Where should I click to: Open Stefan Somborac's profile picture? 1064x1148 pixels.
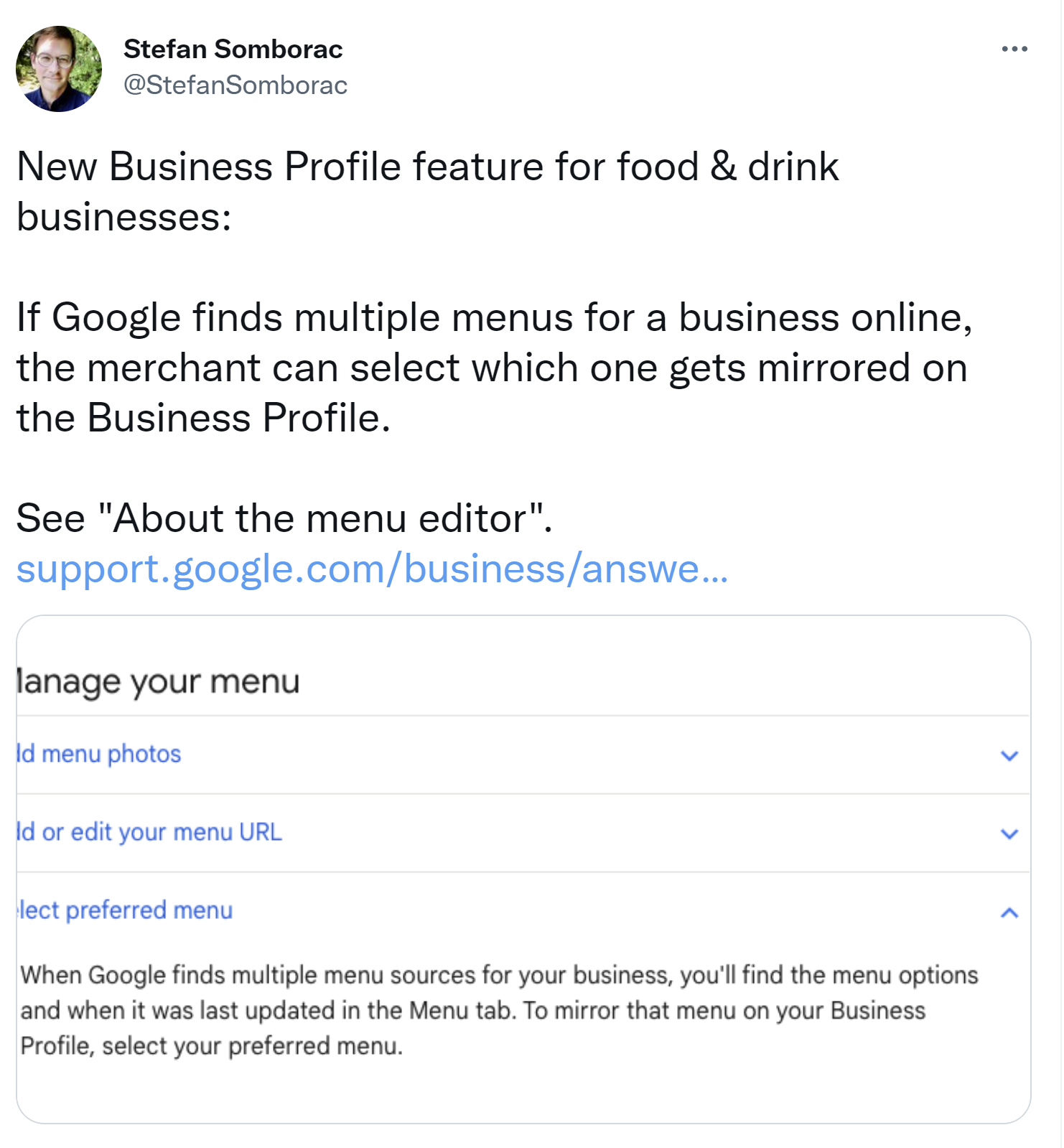(x=59, y=69)
